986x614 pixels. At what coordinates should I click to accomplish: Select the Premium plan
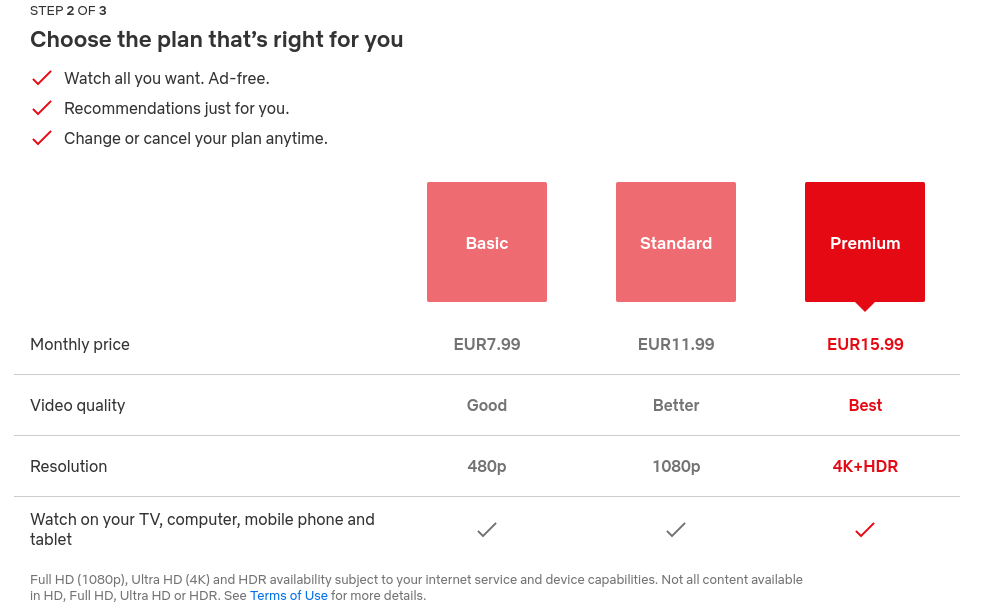pyautogui.click(x=864, y=242)
